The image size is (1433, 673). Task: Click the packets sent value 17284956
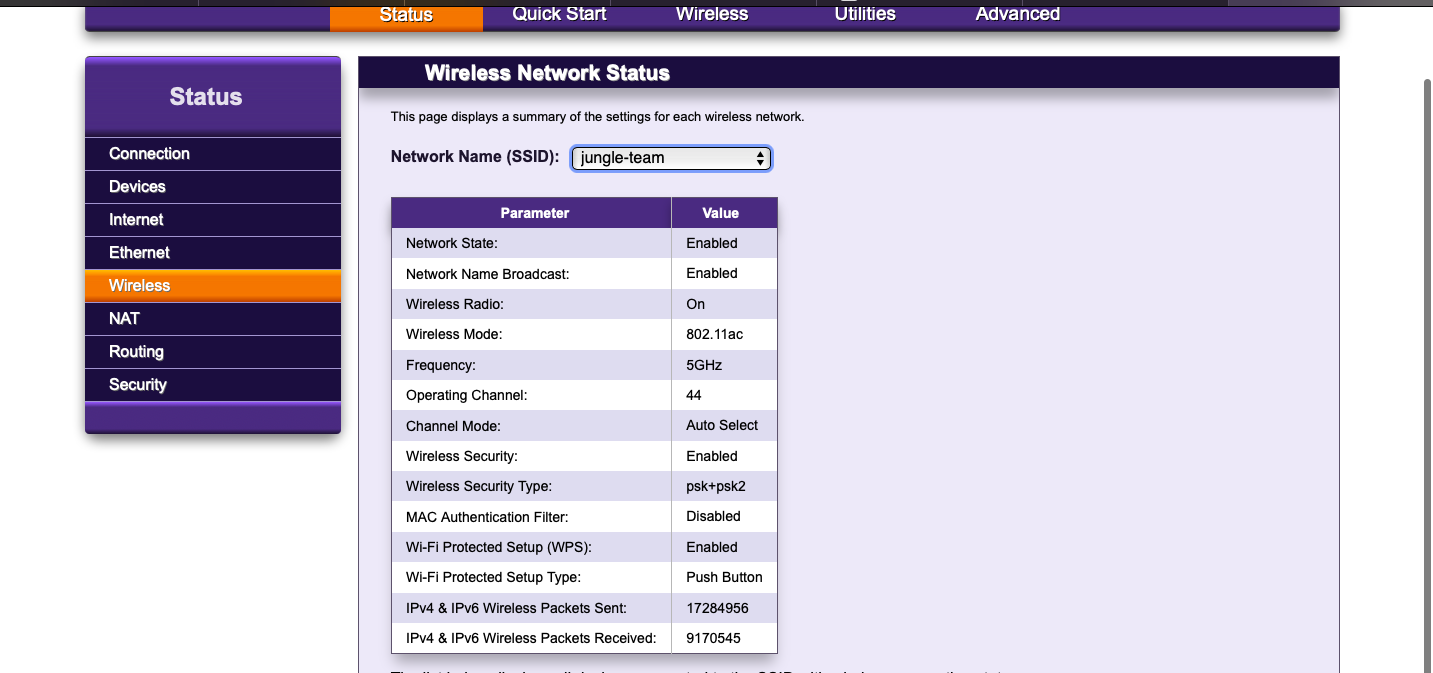pos(717,608)
